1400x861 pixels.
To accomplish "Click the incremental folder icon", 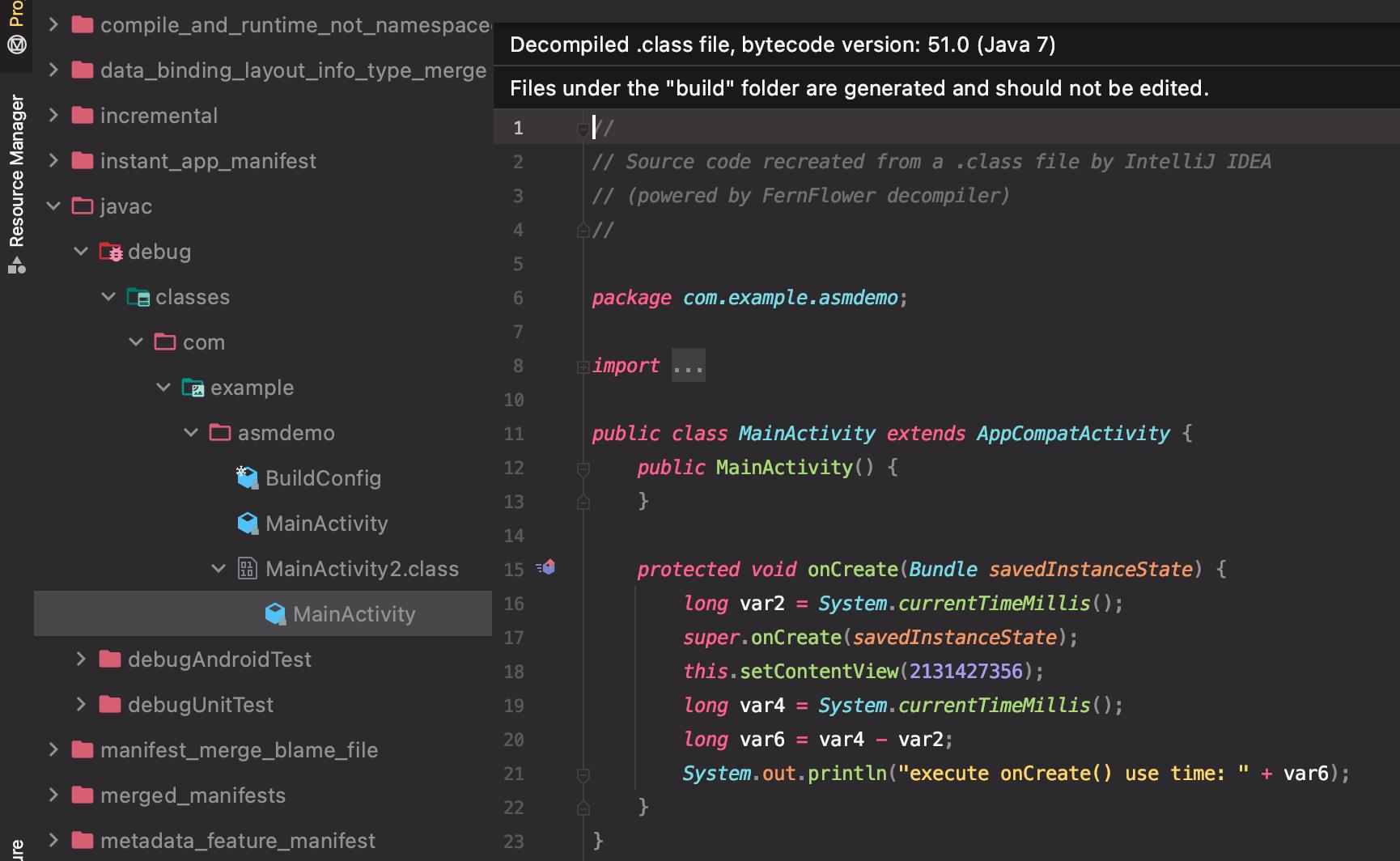I will click(x=83, y=116).
